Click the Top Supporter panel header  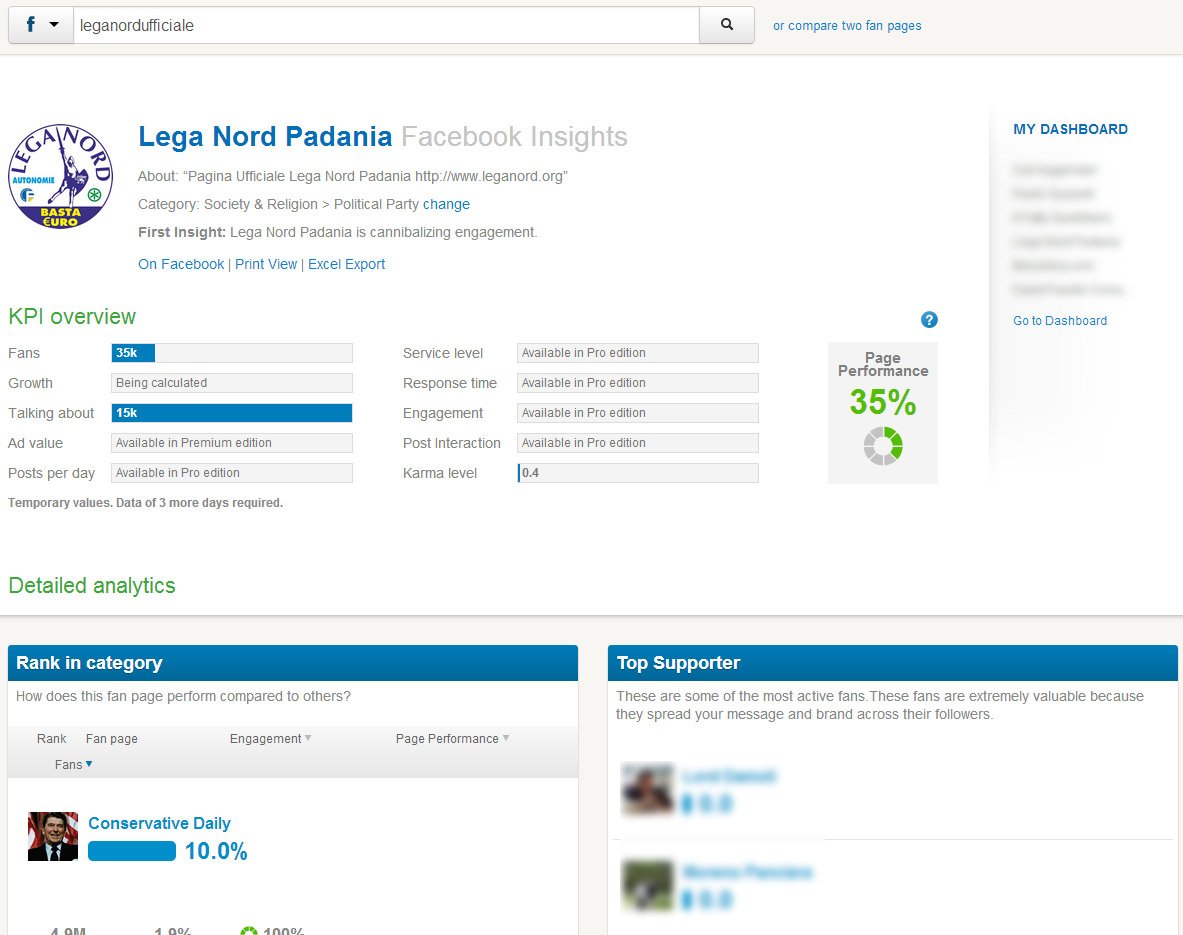click(x=893, y=663)
